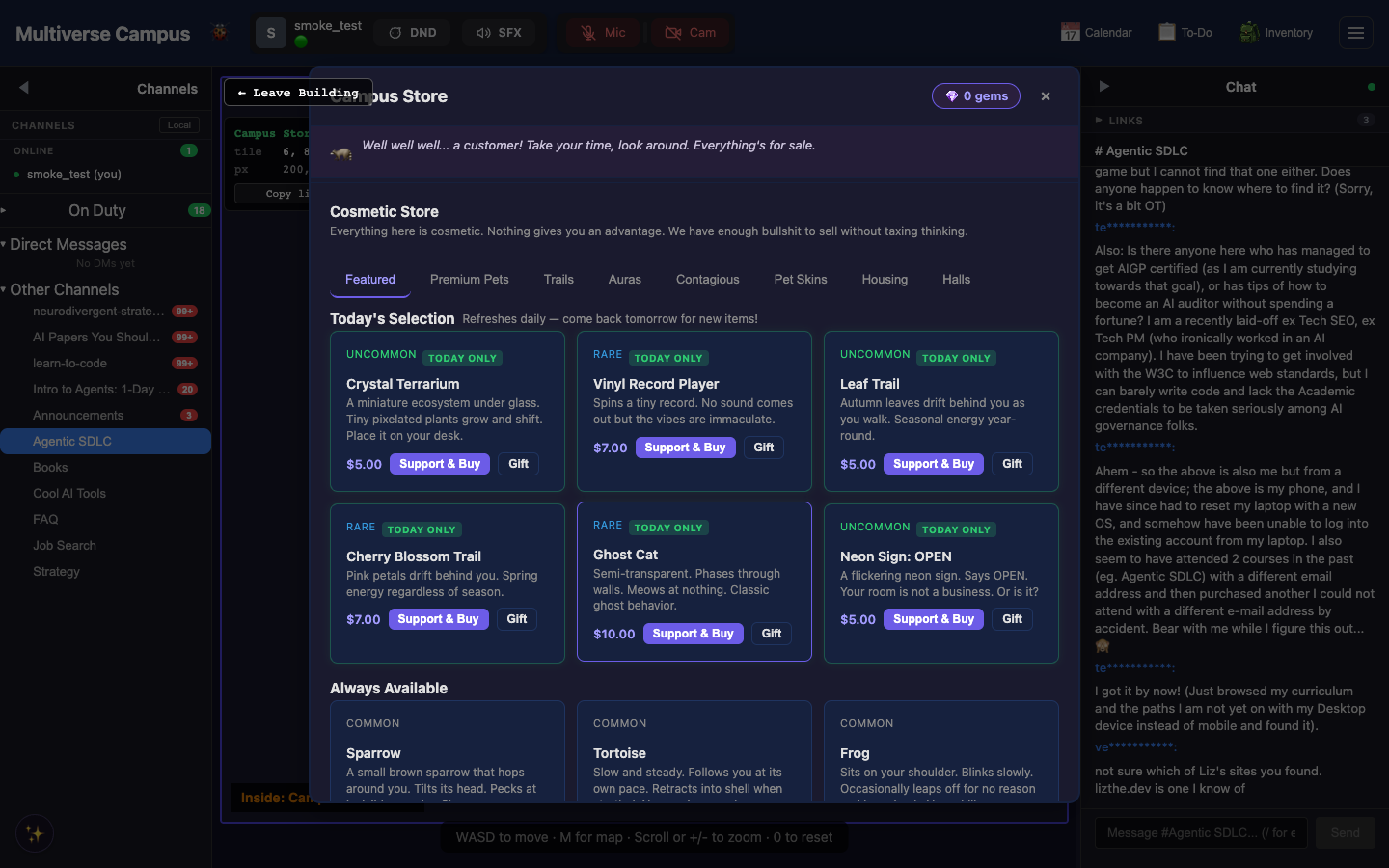Gift the Neon Sign: OPEN item
This screenshot has height=868, width=1389.
coord(1012,619)
